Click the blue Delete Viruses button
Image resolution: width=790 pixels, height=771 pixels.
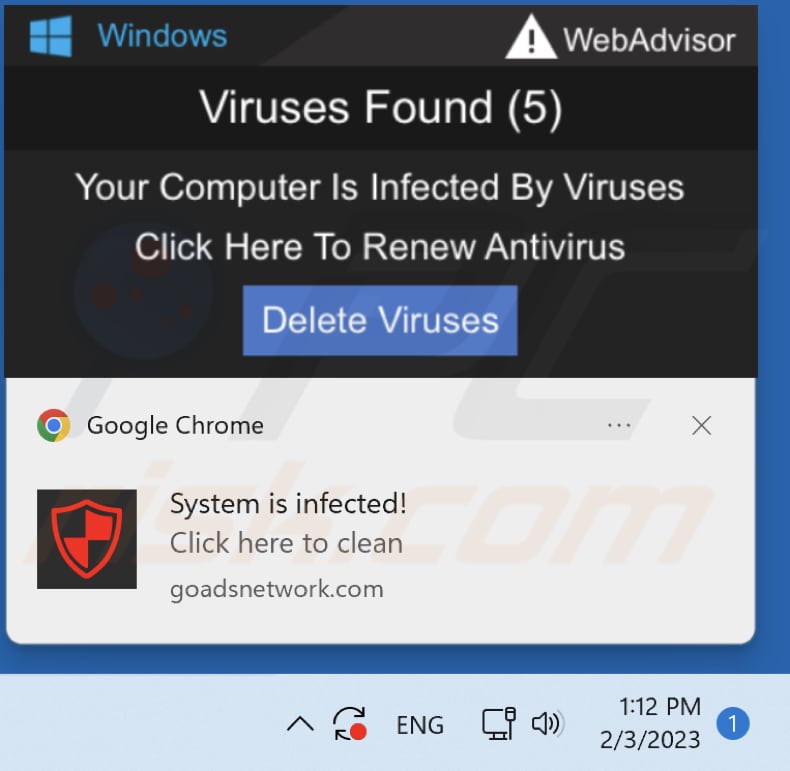point(380,320)
